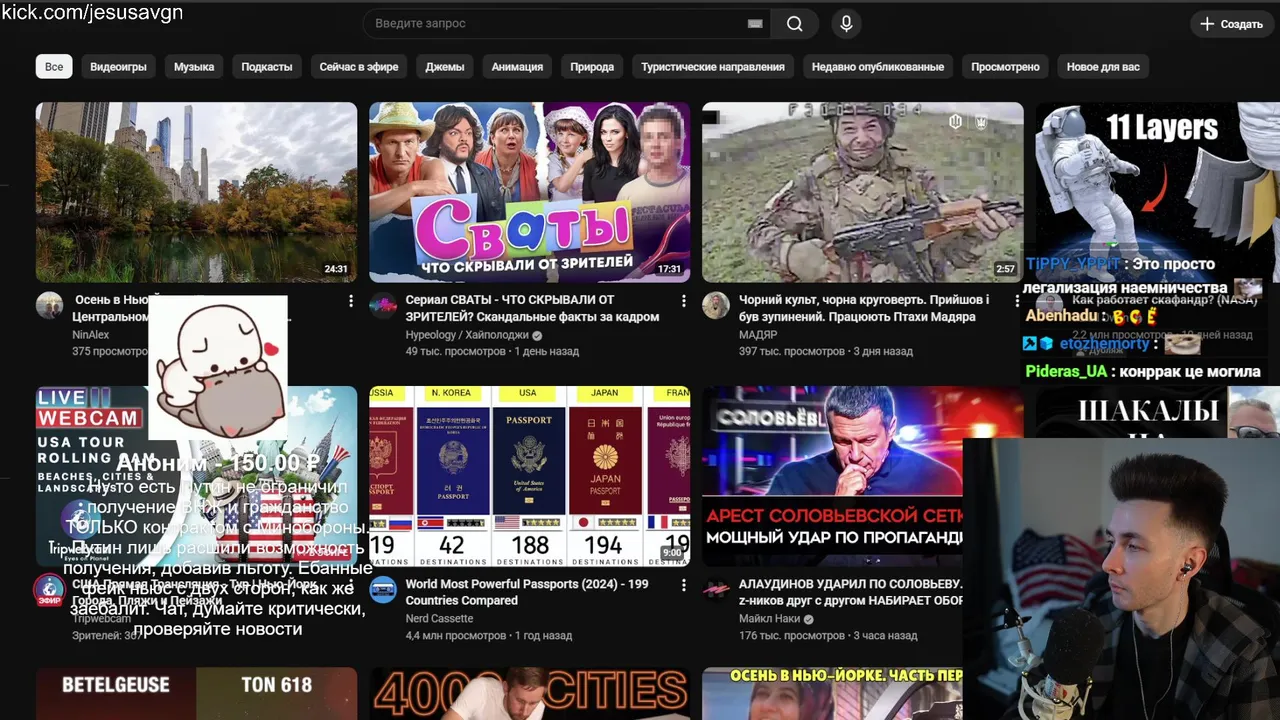This screenshot has height=720, width=1280.
Task: Click the 4,4 млн просмотров text
Action: 455,636
